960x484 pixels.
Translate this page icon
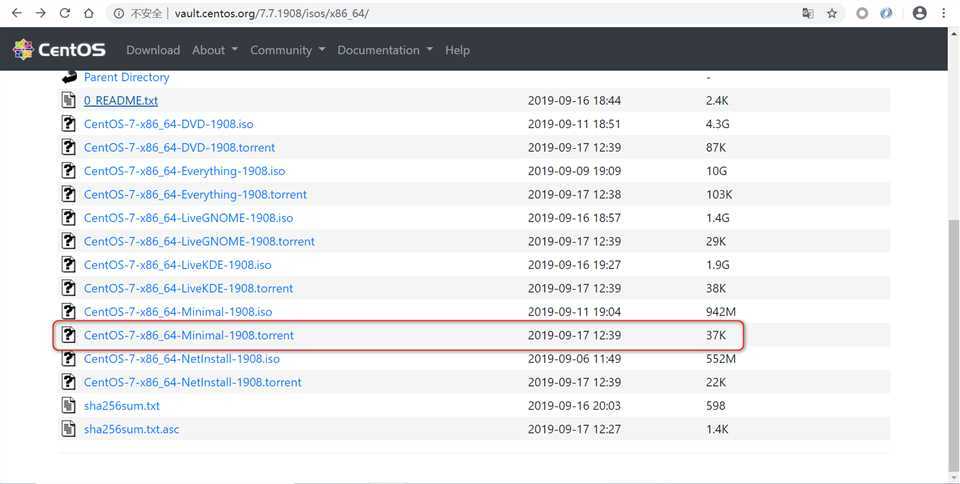[808, 13]
